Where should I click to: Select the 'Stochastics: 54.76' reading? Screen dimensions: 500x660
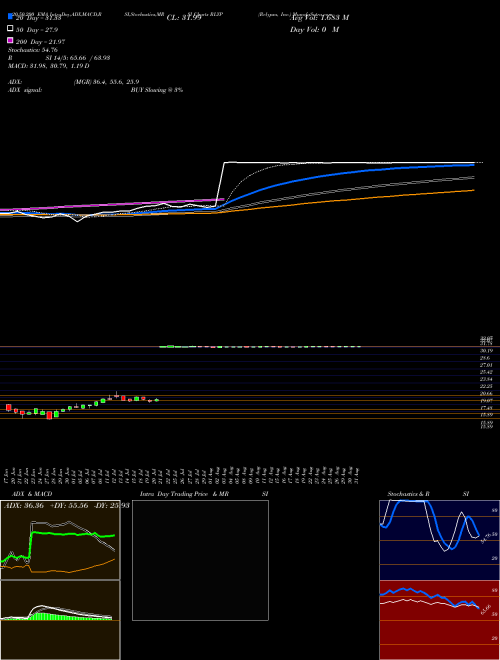pos(33,50)
